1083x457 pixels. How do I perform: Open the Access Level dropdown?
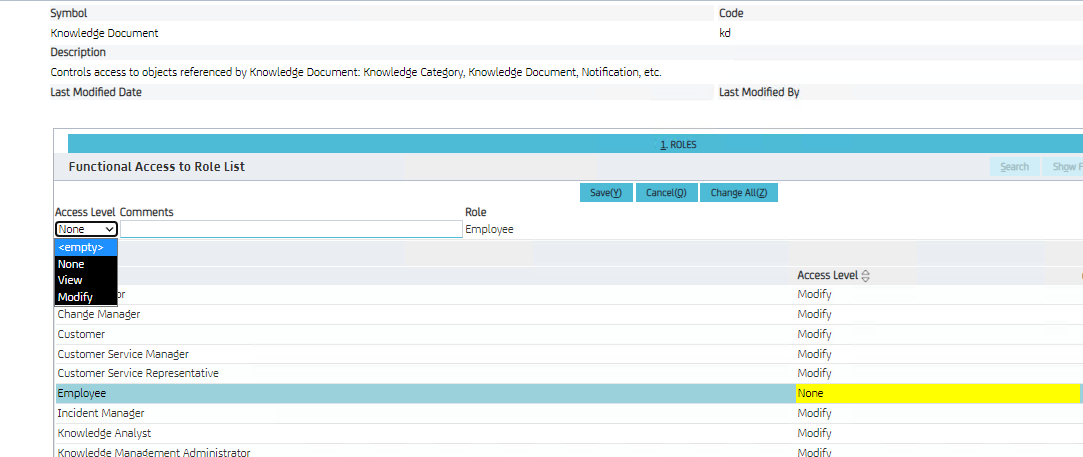point(86,229)
